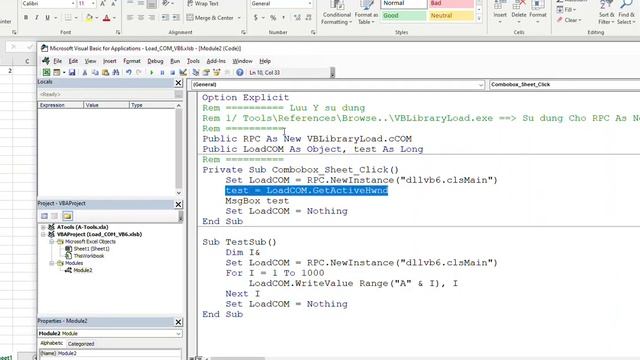Screen dimensions: 640x360
Task: Click the Increase Indent icon in Alignment group
Action: click(176, 18)
